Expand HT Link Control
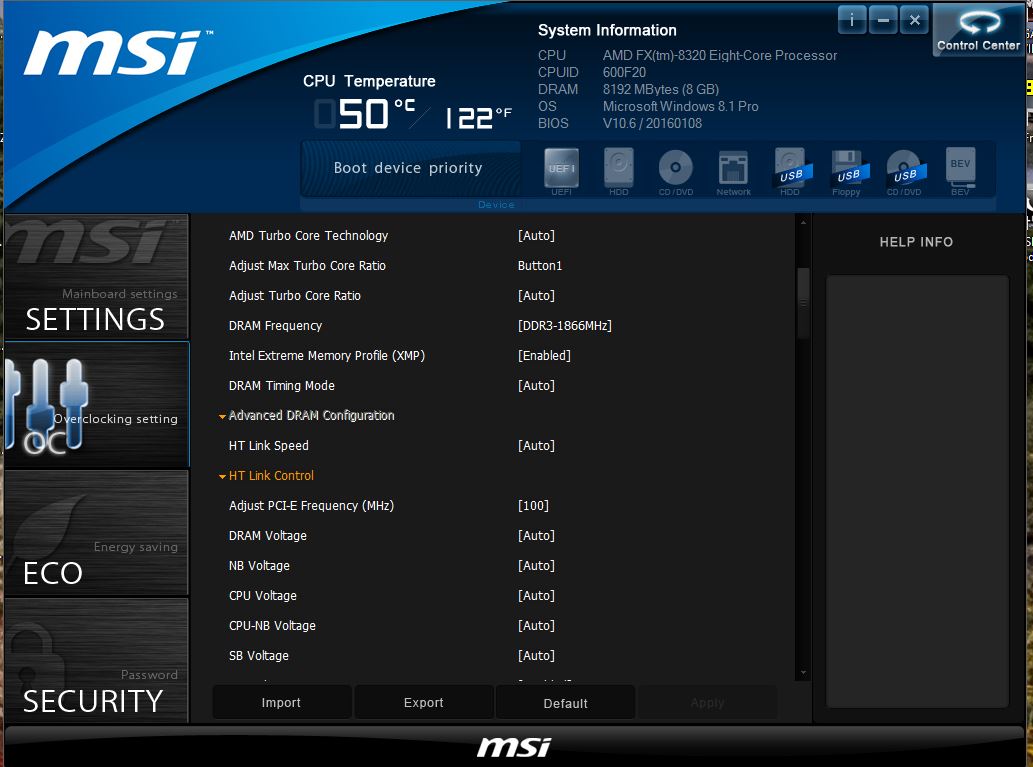The height and width of the screenshot is (767, 1033). click(266, 476)
